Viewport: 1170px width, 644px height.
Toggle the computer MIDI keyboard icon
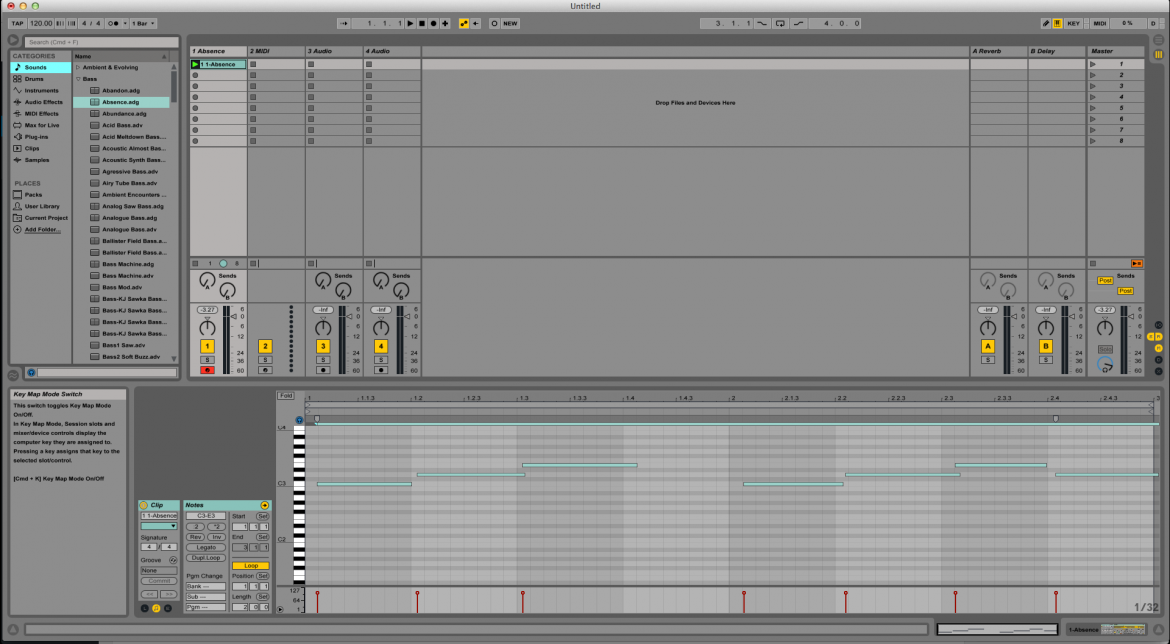click(1057, 23)
